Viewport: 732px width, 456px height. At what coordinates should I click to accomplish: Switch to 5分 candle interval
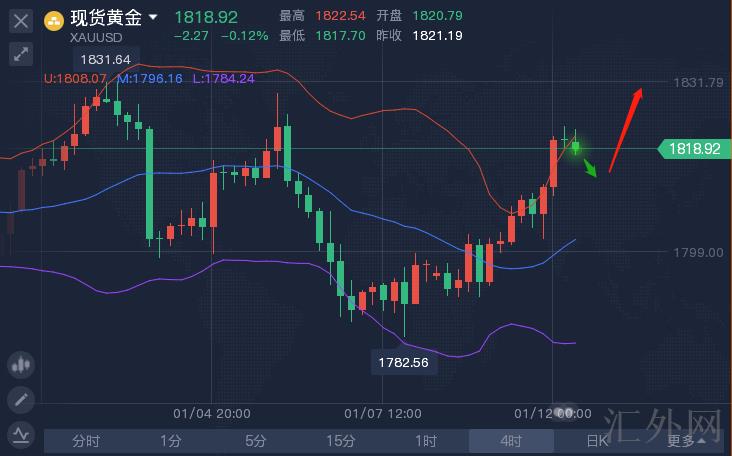256,440
